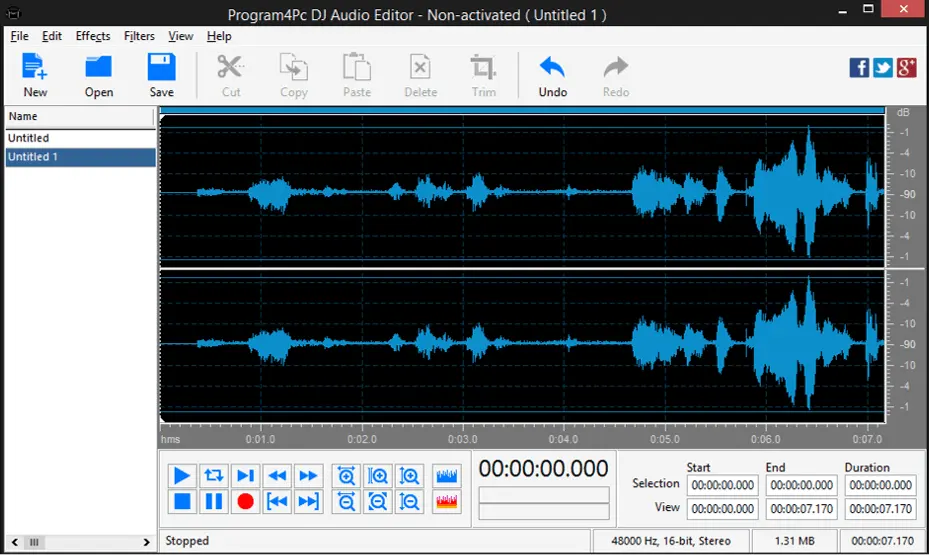Viewport: 929px width, 555px height.
Task: Start recording with the red button
Action: click(x=245, y=502)
